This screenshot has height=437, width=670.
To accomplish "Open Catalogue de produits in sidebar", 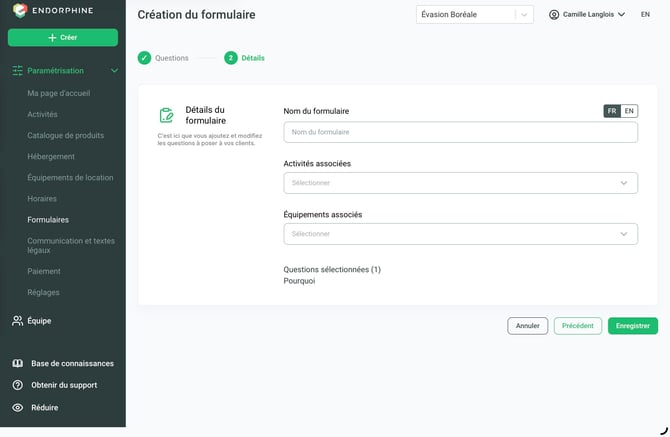I will click(65, 135).
